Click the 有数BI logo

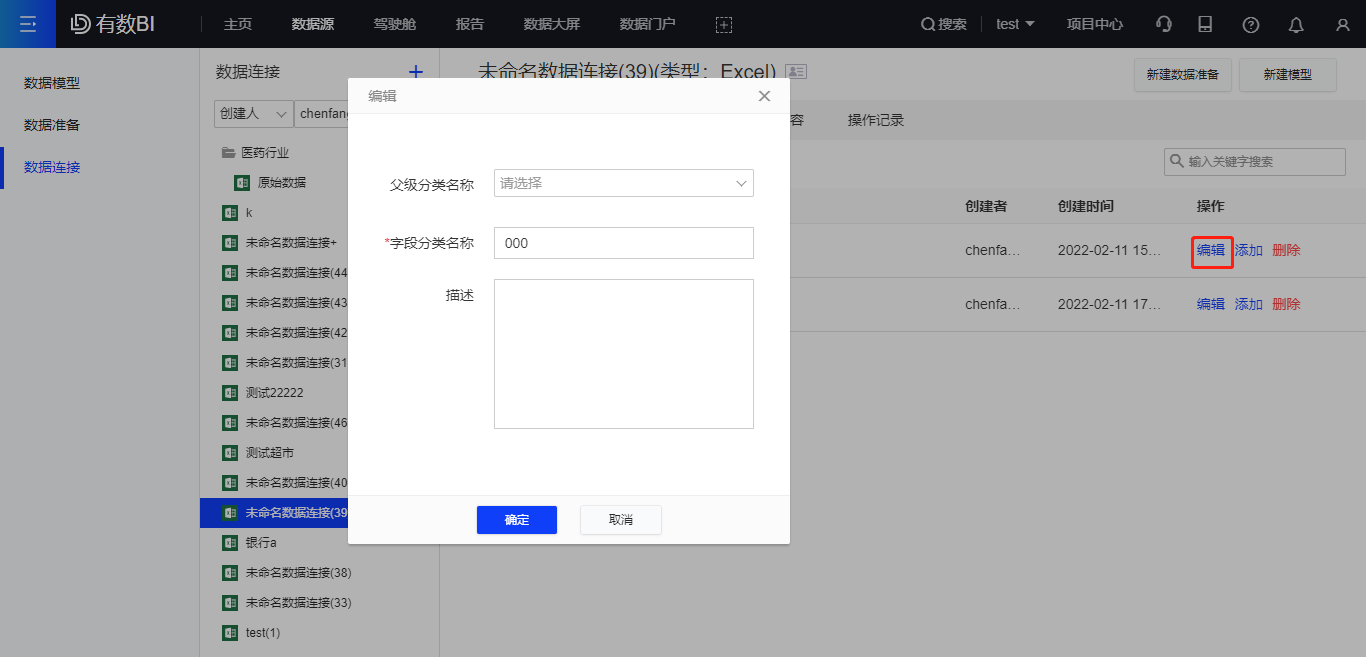click(110, 24)
